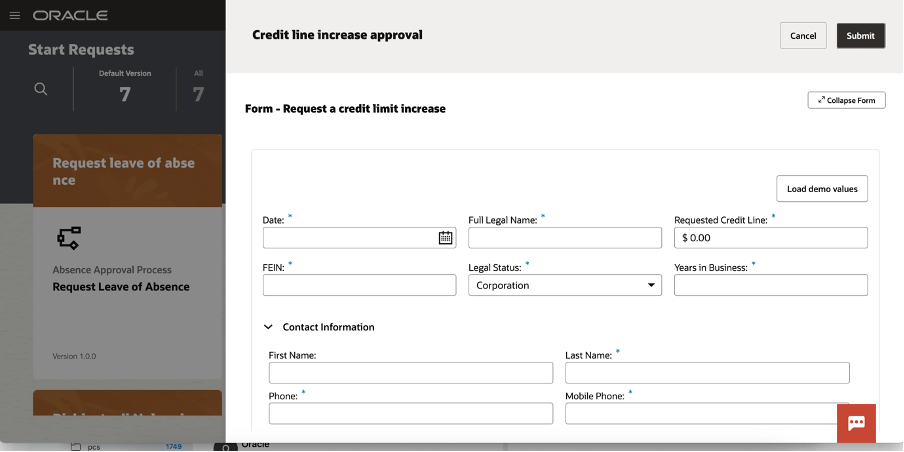Open the Date calendar picker icon
Screen dimensions: 904x452
click(x=446, y=238)
